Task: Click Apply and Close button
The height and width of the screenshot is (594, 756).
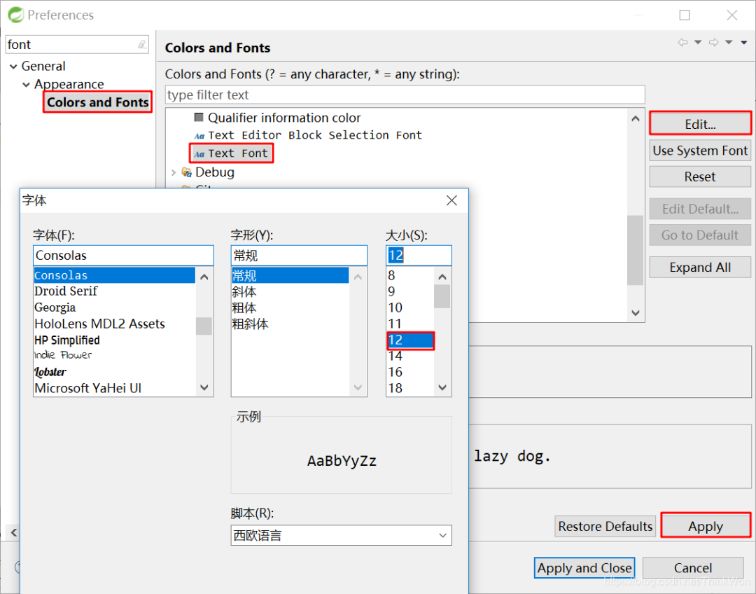Action: [584, 568]
